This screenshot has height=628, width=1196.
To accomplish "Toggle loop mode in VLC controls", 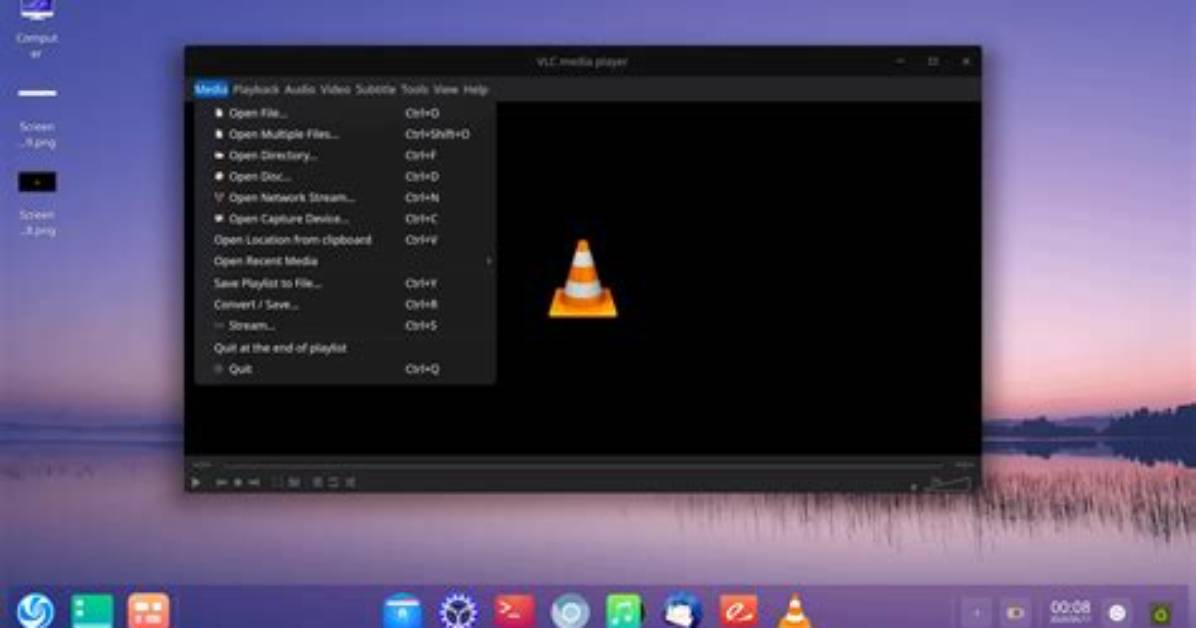I will (333, 482).
